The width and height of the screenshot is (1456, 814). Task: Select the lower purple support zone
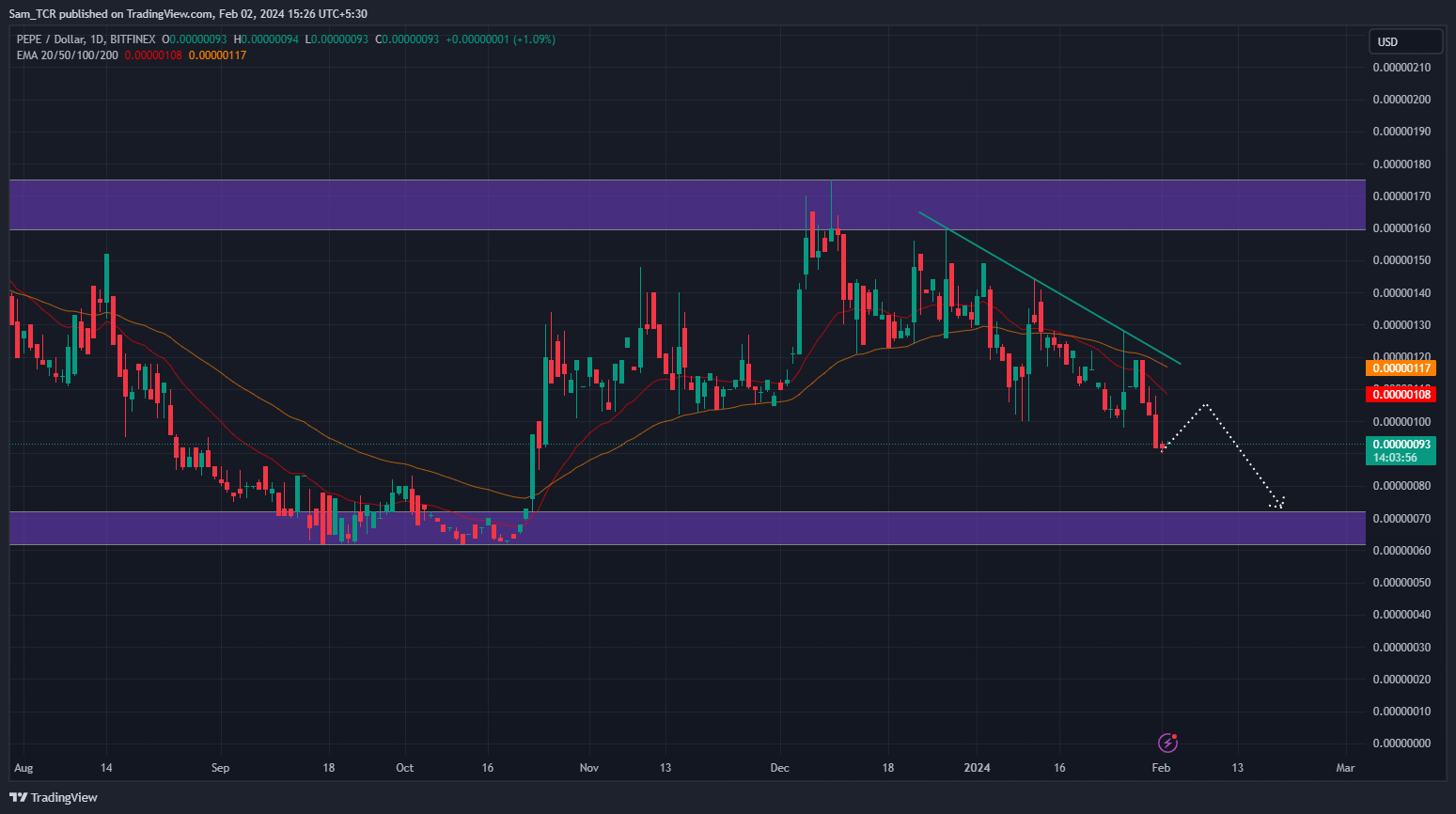tap(687, 528)
